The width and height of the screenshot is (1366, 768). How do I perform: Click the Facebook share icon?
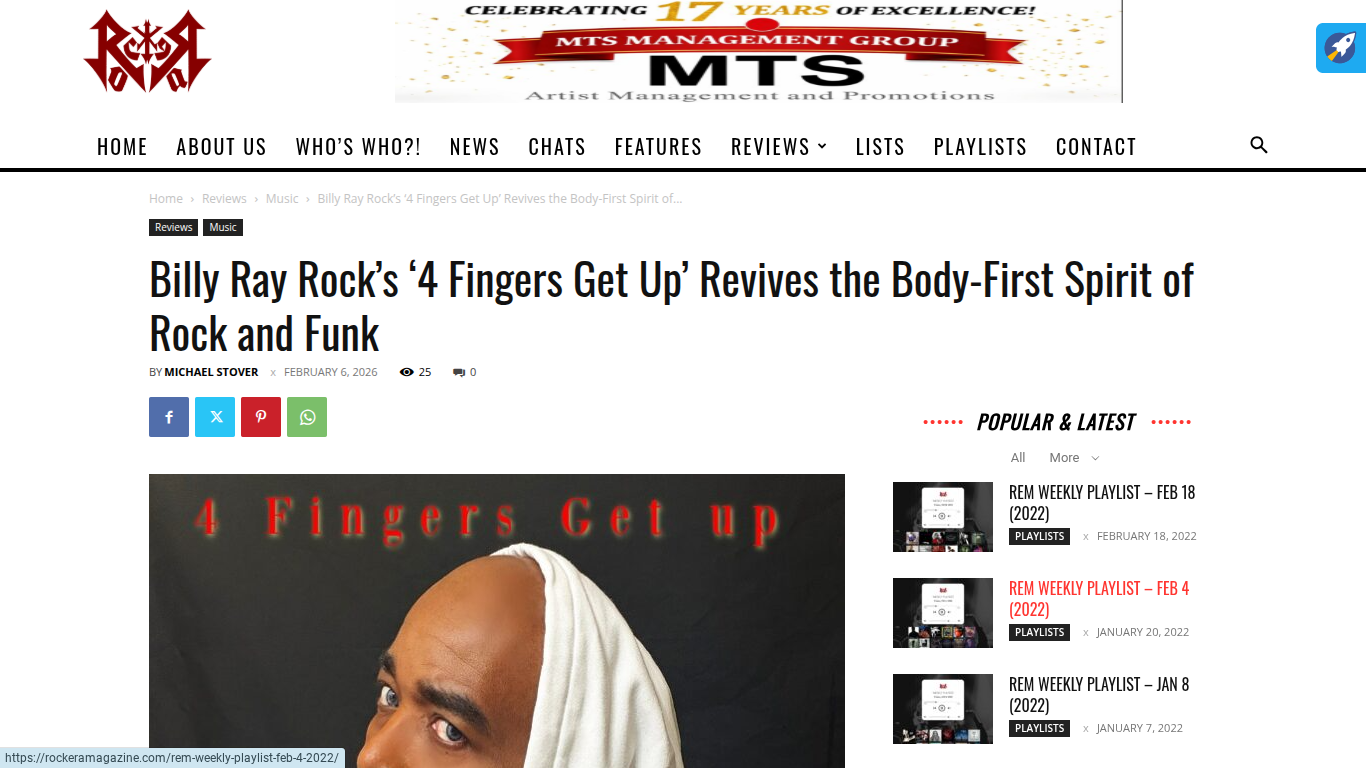[x=169, y=417]
